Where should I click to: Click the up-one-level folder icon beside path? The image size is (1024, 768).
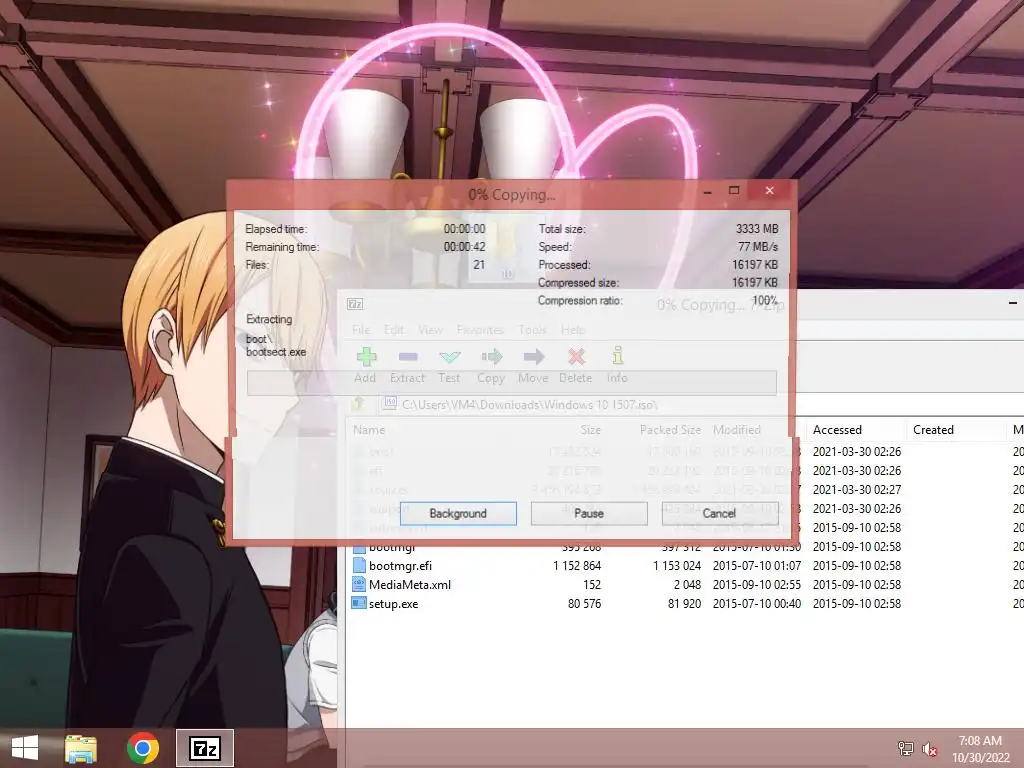click(358, 404)
